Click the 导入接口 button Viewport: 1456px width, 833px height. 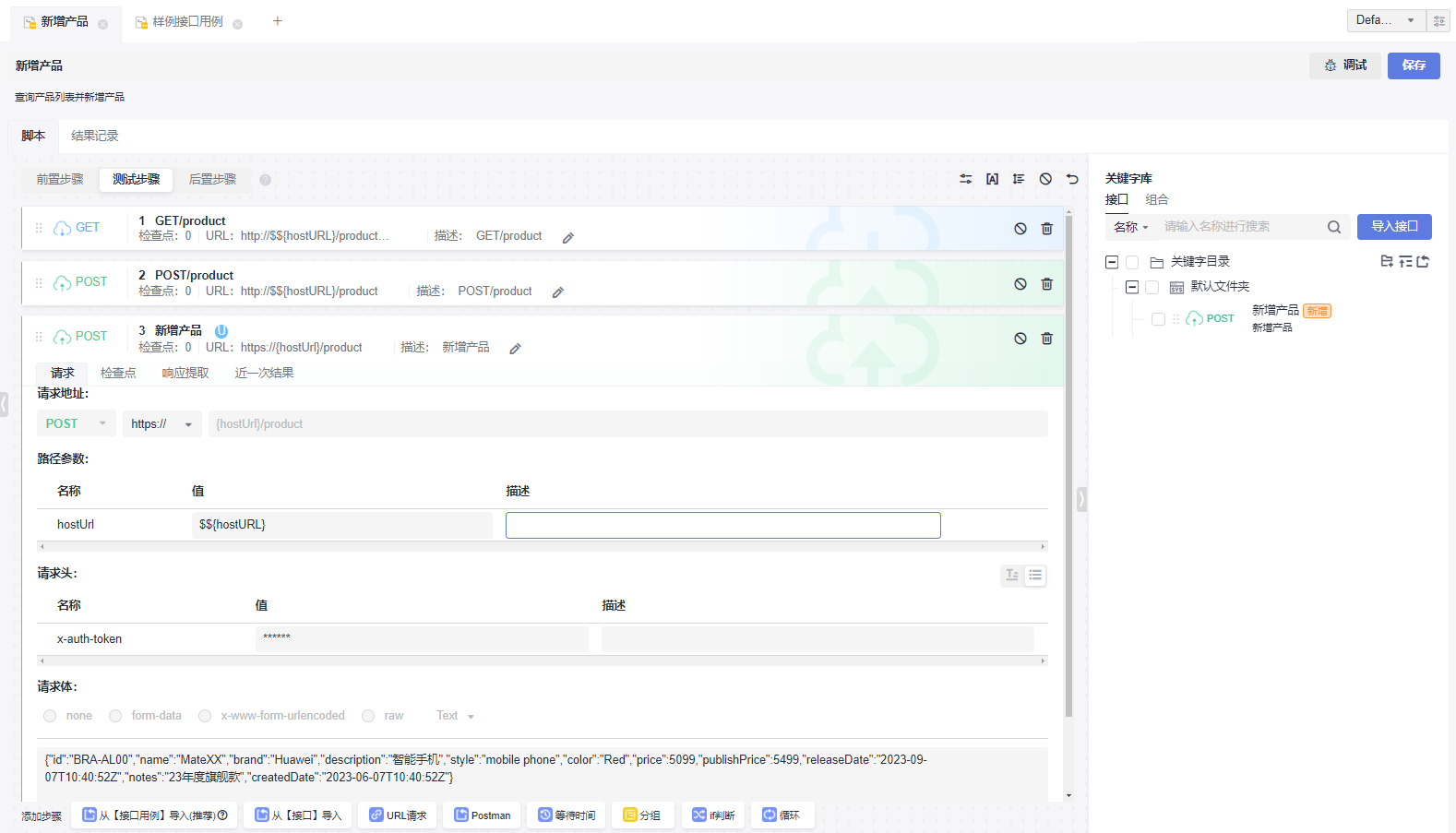[x=1393, y=227]
